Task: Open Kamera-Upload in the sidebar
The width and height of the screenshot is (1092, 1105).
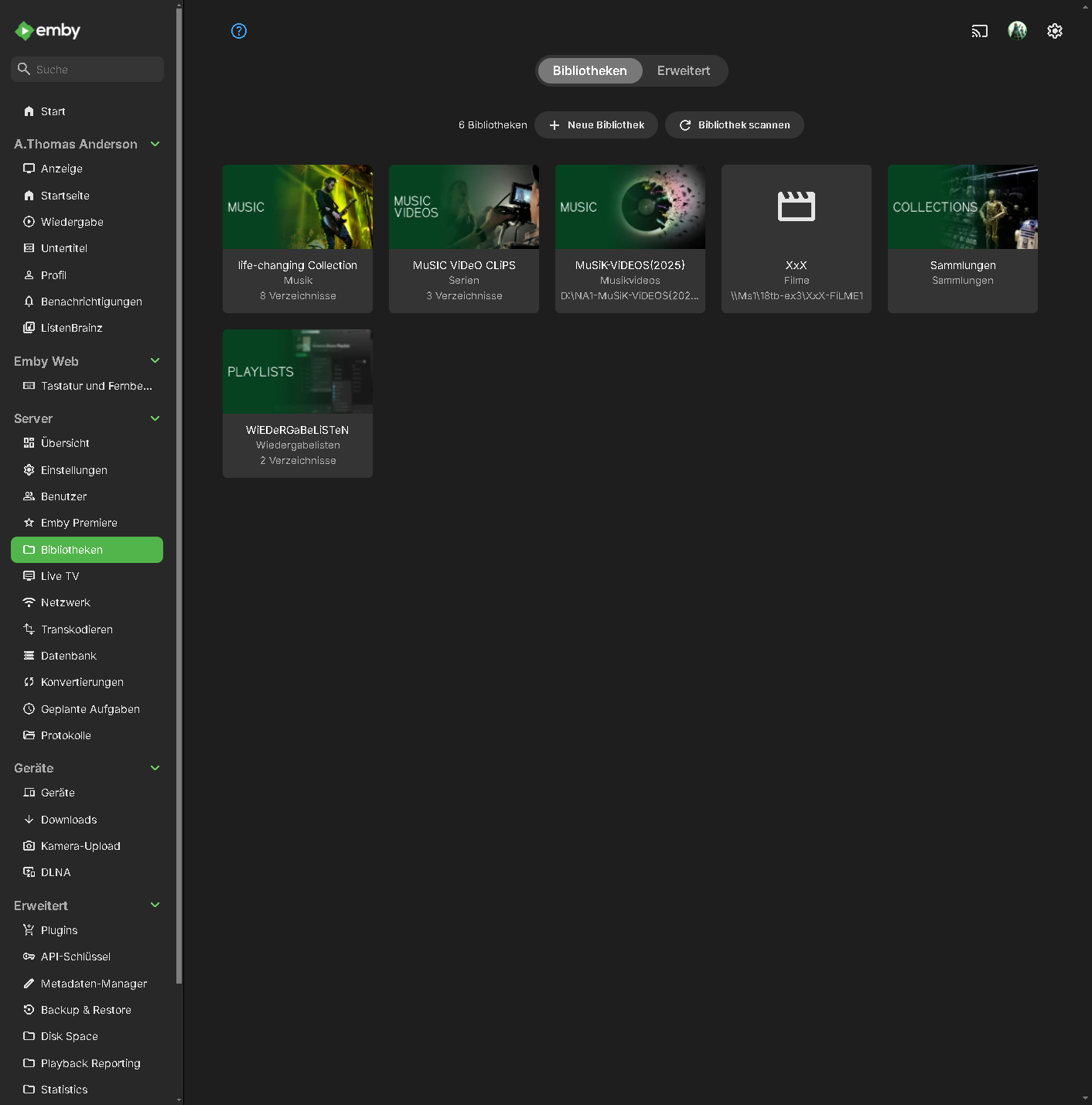Action: [80, 846]
